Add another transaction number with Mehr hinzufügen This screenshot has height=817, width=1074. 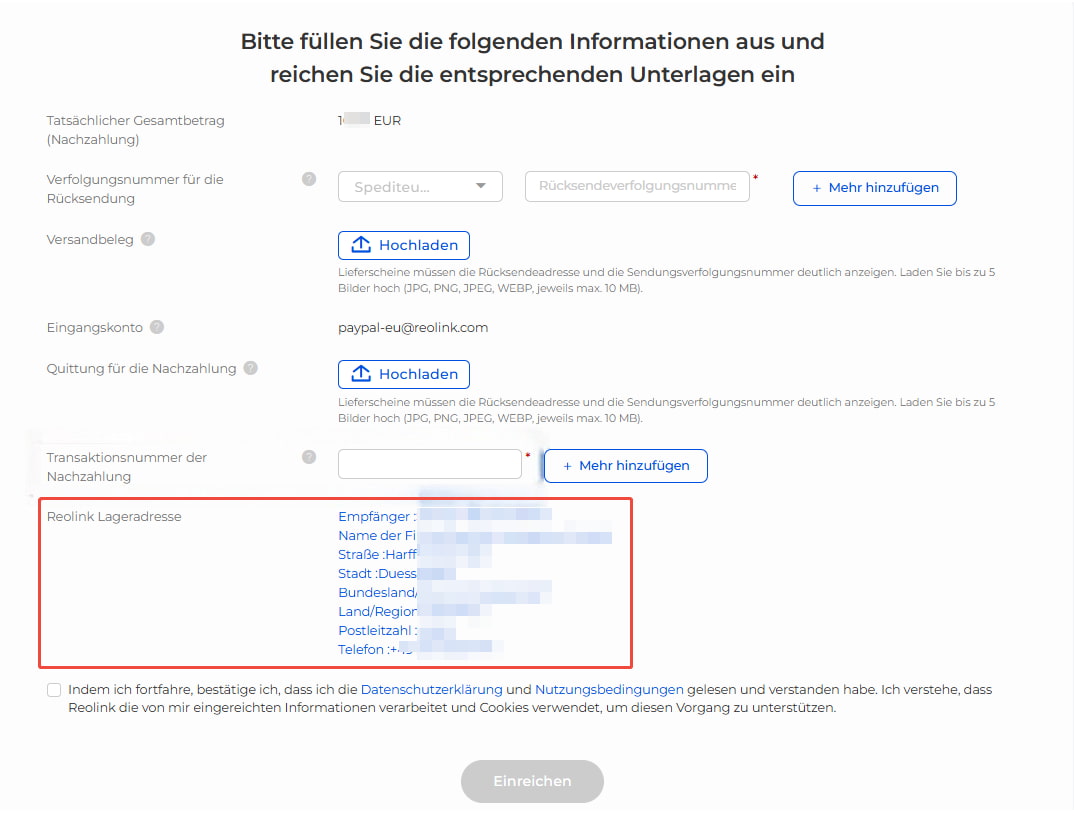pyautogui.click(x=625, y=466)
